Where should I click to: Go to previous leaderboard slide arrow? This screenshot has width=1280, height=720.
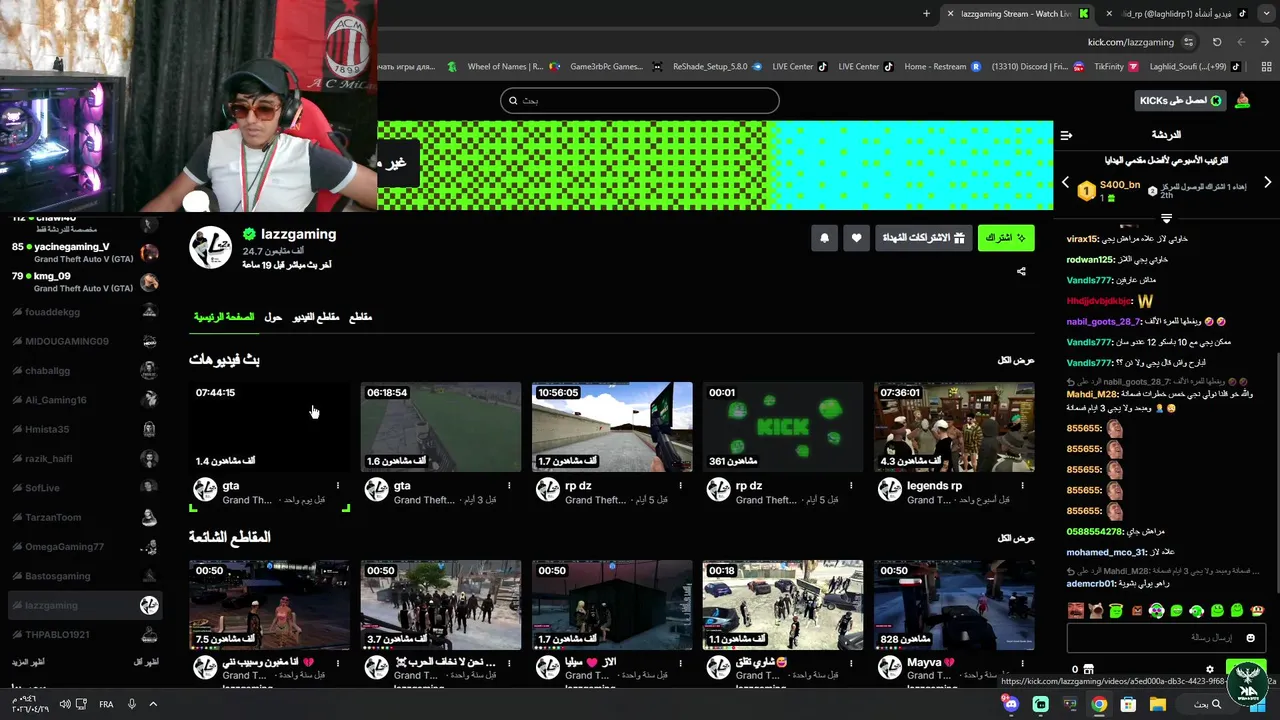pos(1065,182)
